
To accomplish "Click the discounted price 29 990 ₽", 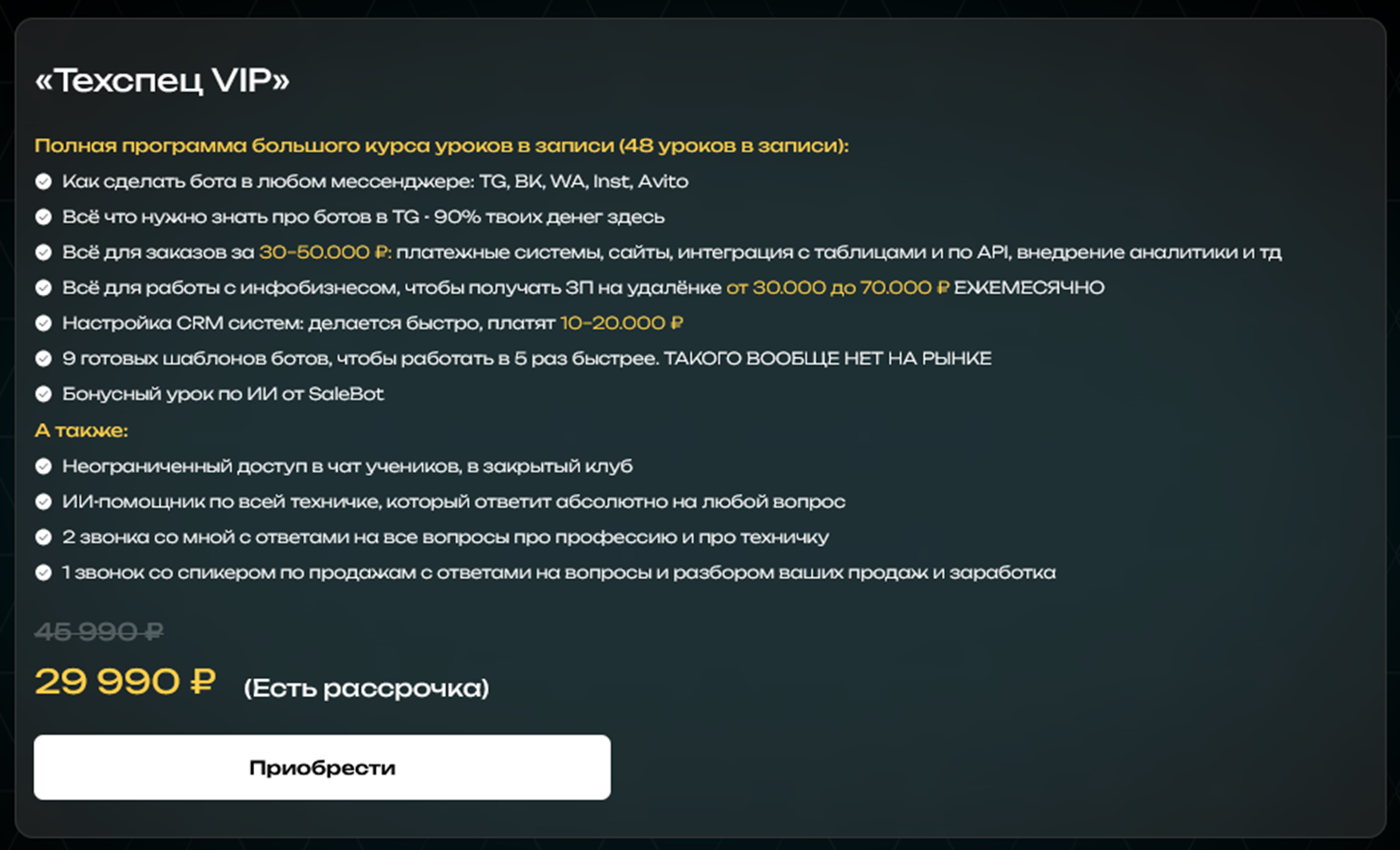I will click(124, 682).
